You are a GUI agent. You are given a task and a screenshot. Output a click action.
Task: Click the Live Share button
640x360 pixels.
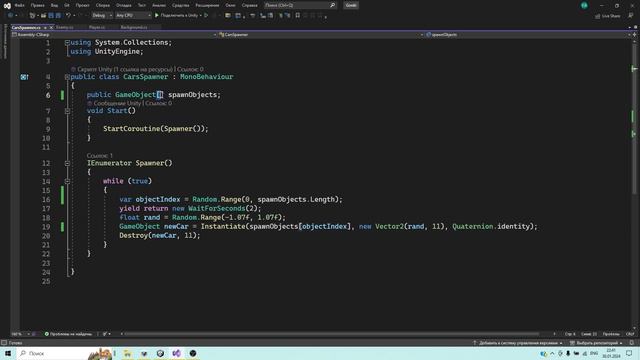click(x=607, y=16)
